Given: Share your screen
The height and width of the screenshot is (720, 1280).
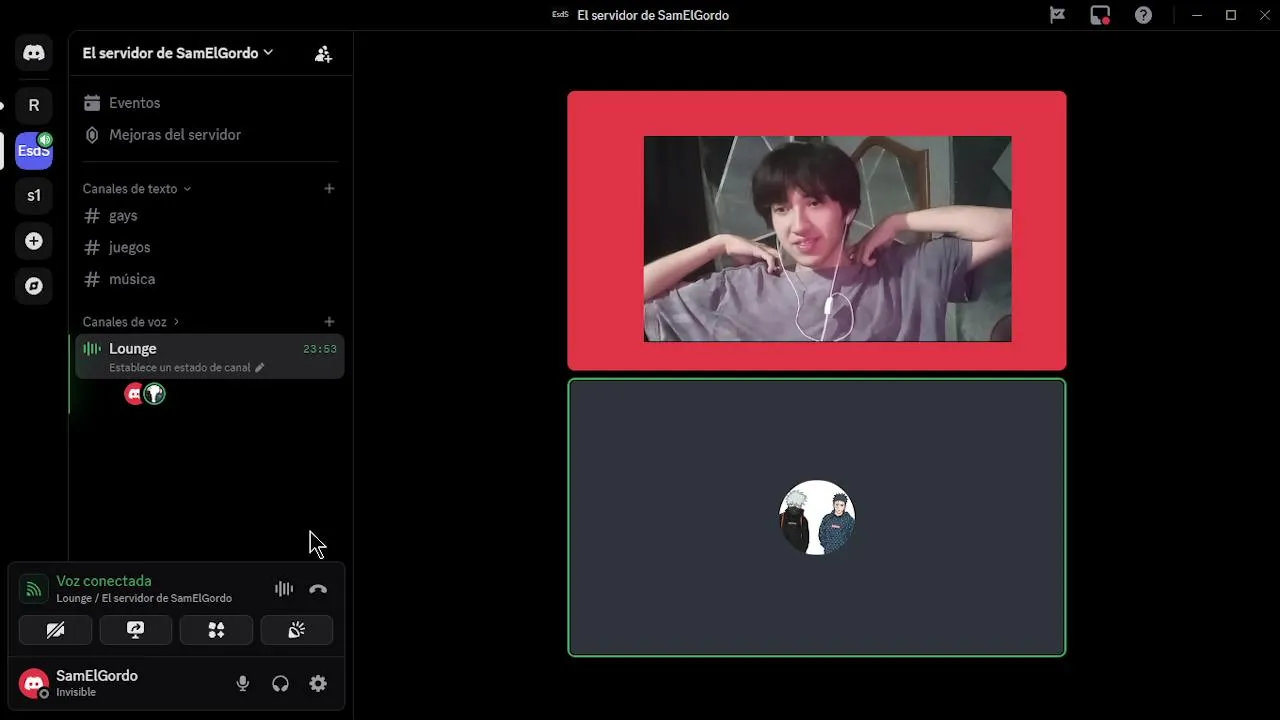Looking at the screenshot, I should pos(136,630).
